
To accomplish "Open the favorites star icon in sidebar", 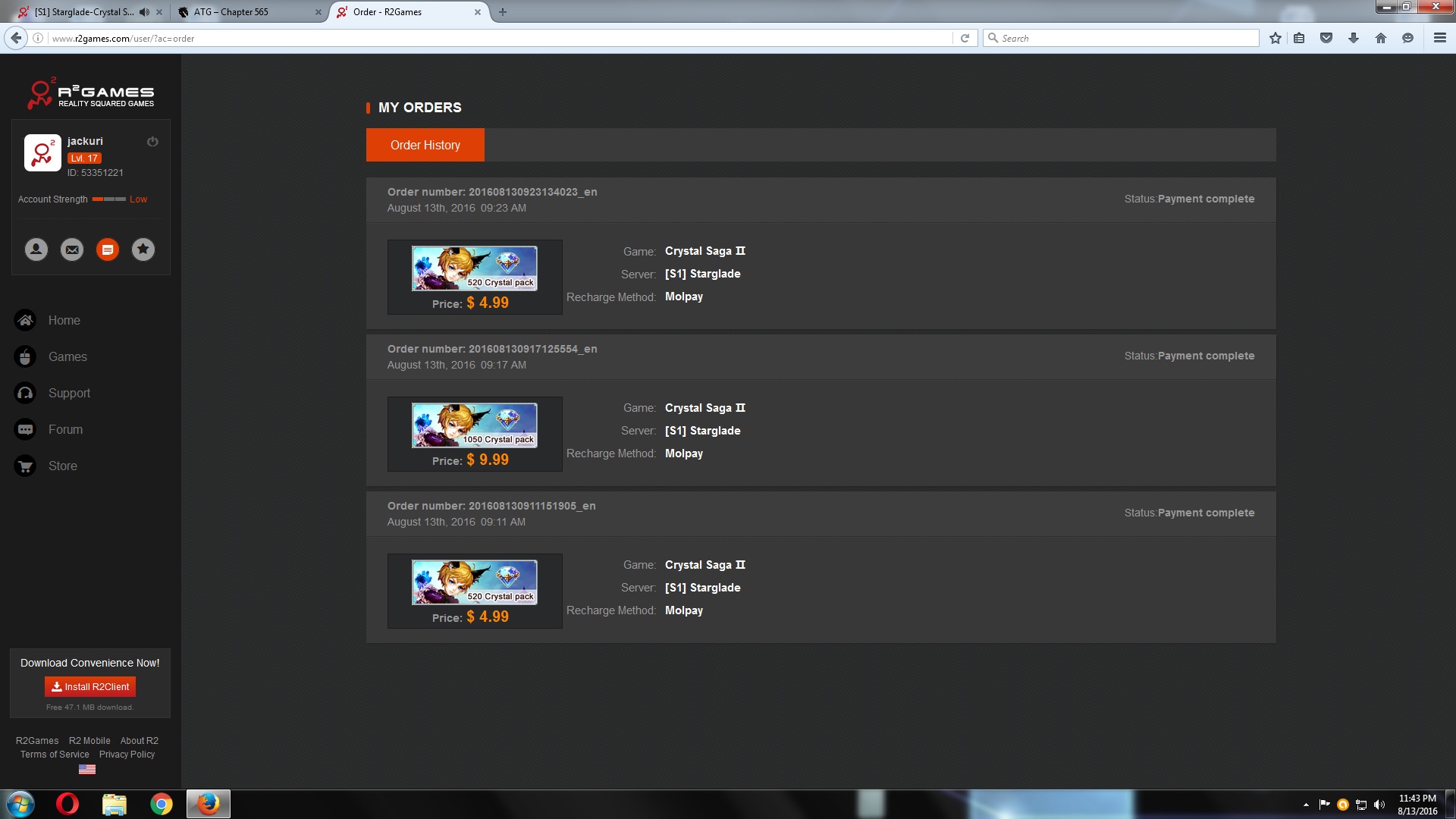I will pos(143,249).
